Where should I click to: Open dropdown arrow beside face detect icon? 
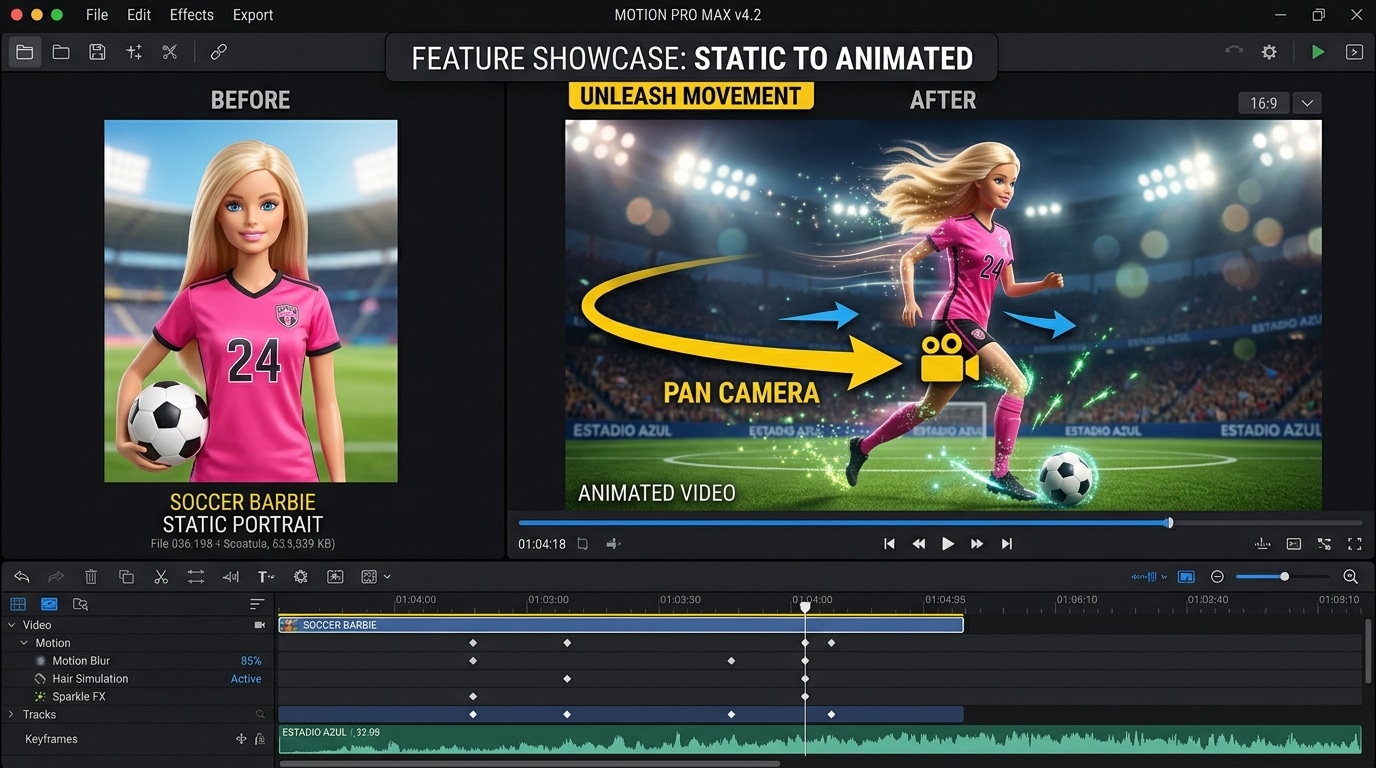(387, 577)
